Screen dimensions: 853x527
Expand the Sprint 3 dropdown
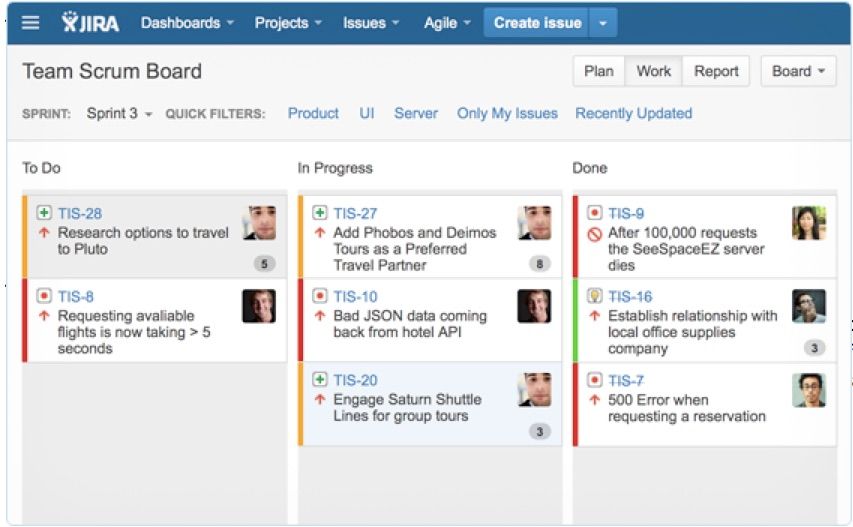pos(119,113)
